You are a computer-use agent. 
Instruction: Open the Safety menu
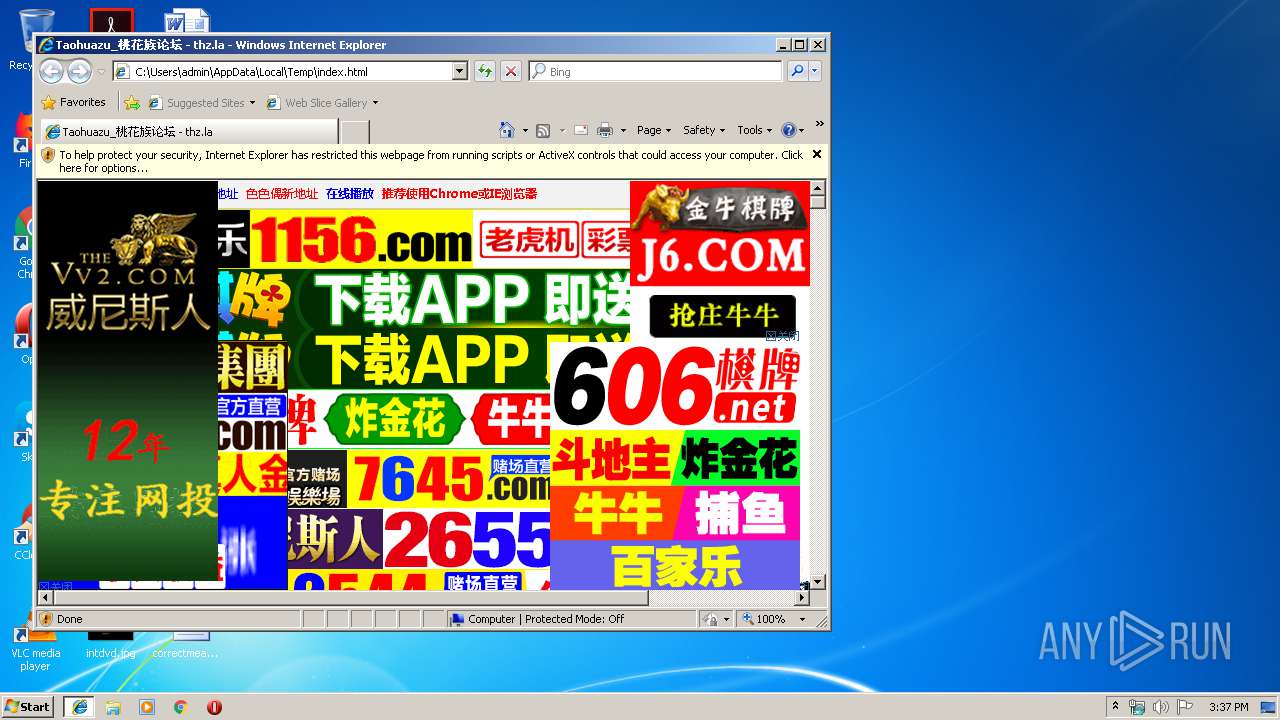coord(704,130)
